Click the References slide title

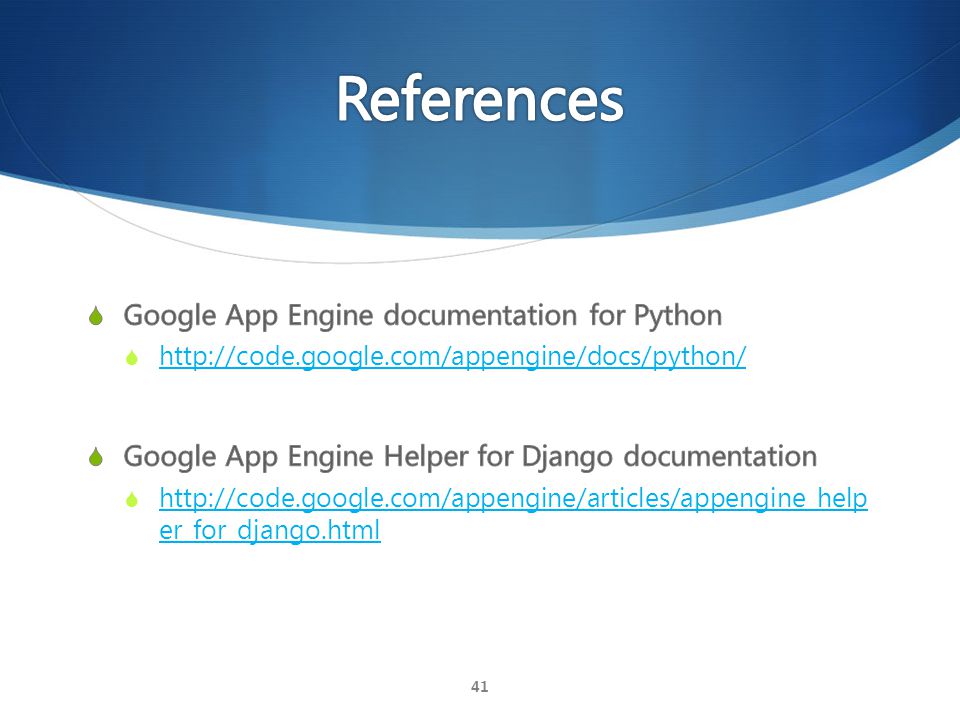pos(480,99)
